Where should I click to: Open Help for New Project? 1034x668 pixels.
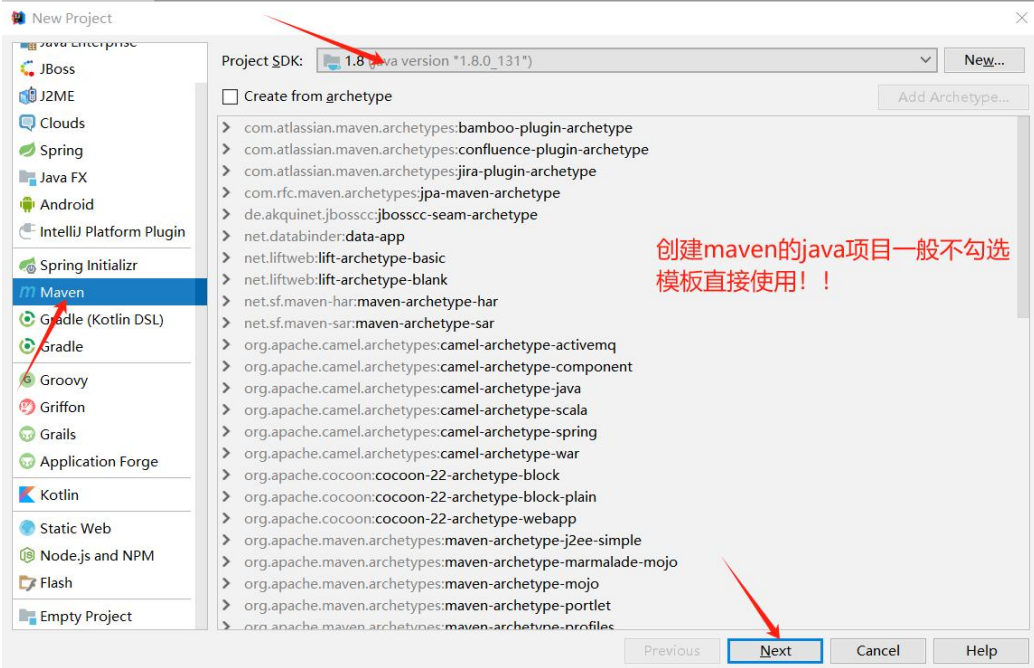click(x=981, y=651)
